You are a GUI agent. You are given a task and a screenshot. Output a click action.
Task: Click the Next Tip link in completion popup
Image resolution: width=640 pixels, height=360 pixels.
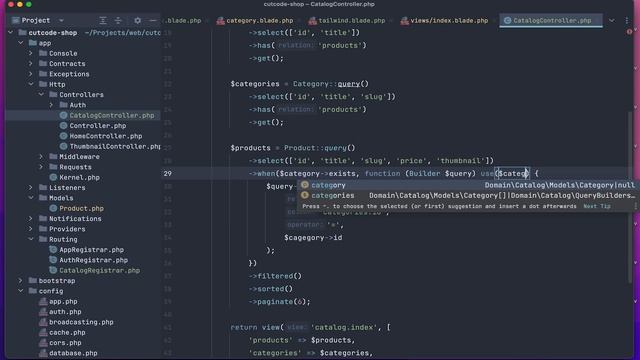pos(597,206)
